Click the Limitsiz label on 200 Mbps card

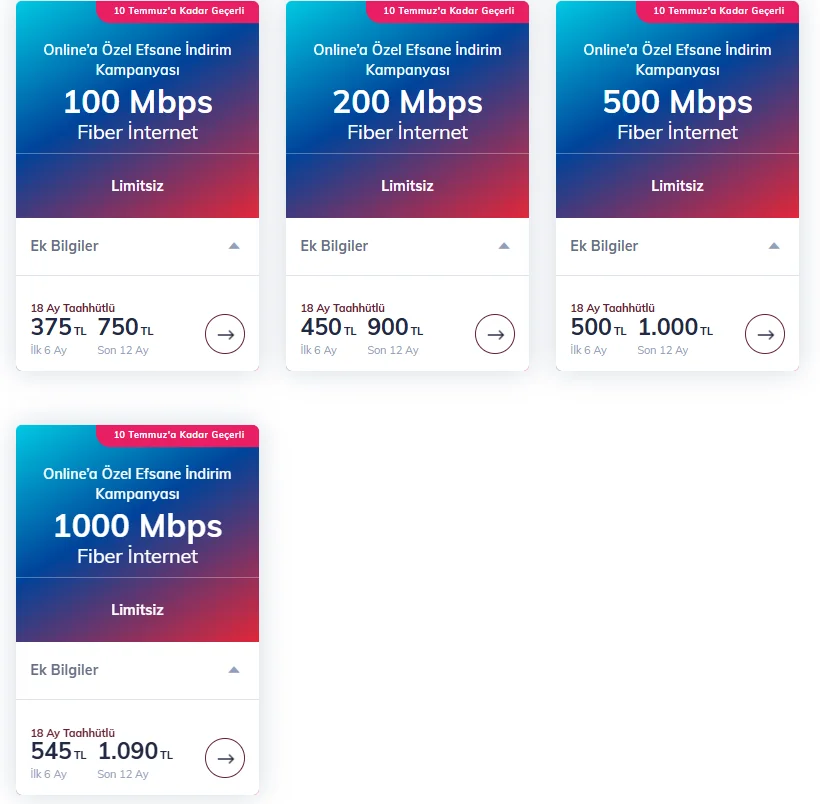[x=407, y=186]
